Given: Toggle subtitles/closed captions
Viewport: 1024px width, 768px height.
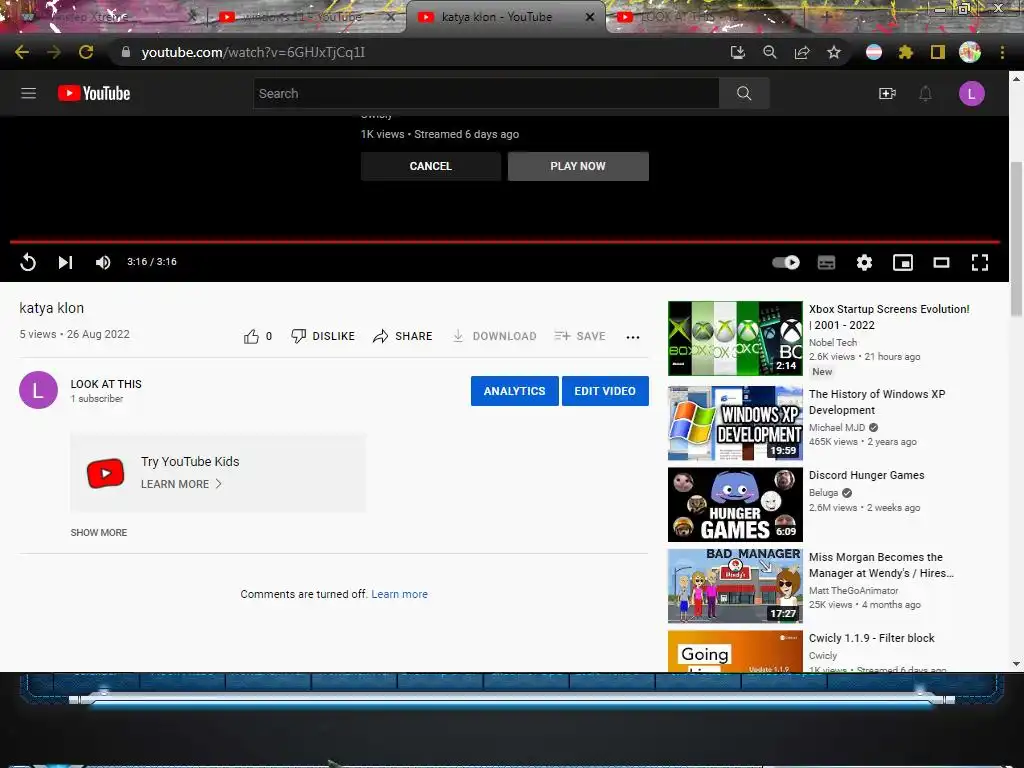Looking at the screenshot, I should (x=826, y=263).
